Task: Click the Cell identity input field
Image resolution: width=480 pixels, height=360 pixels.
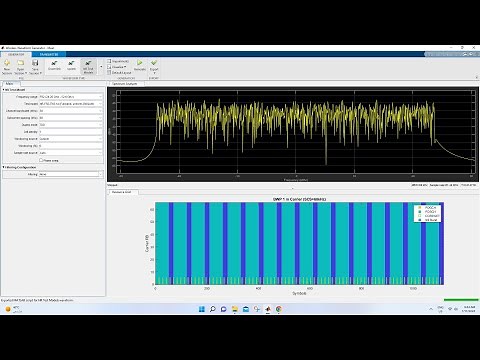Action: pos(71,132)
